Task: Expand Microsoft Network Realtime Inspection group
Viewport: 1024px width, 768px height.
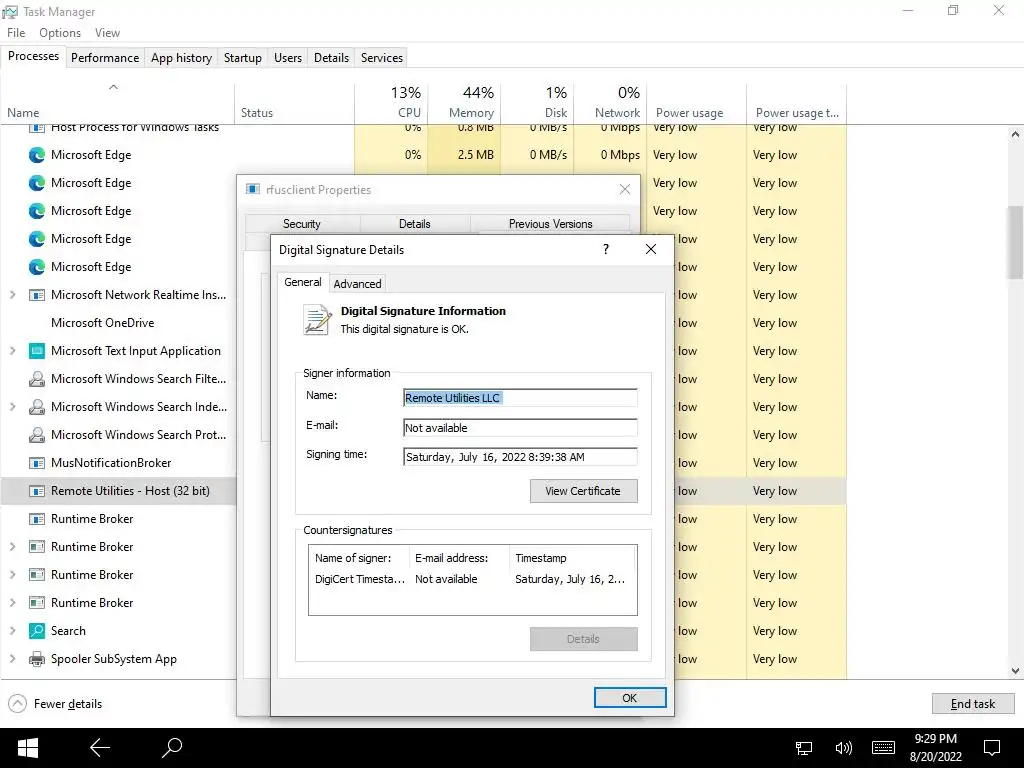Action: coord(12,295)
